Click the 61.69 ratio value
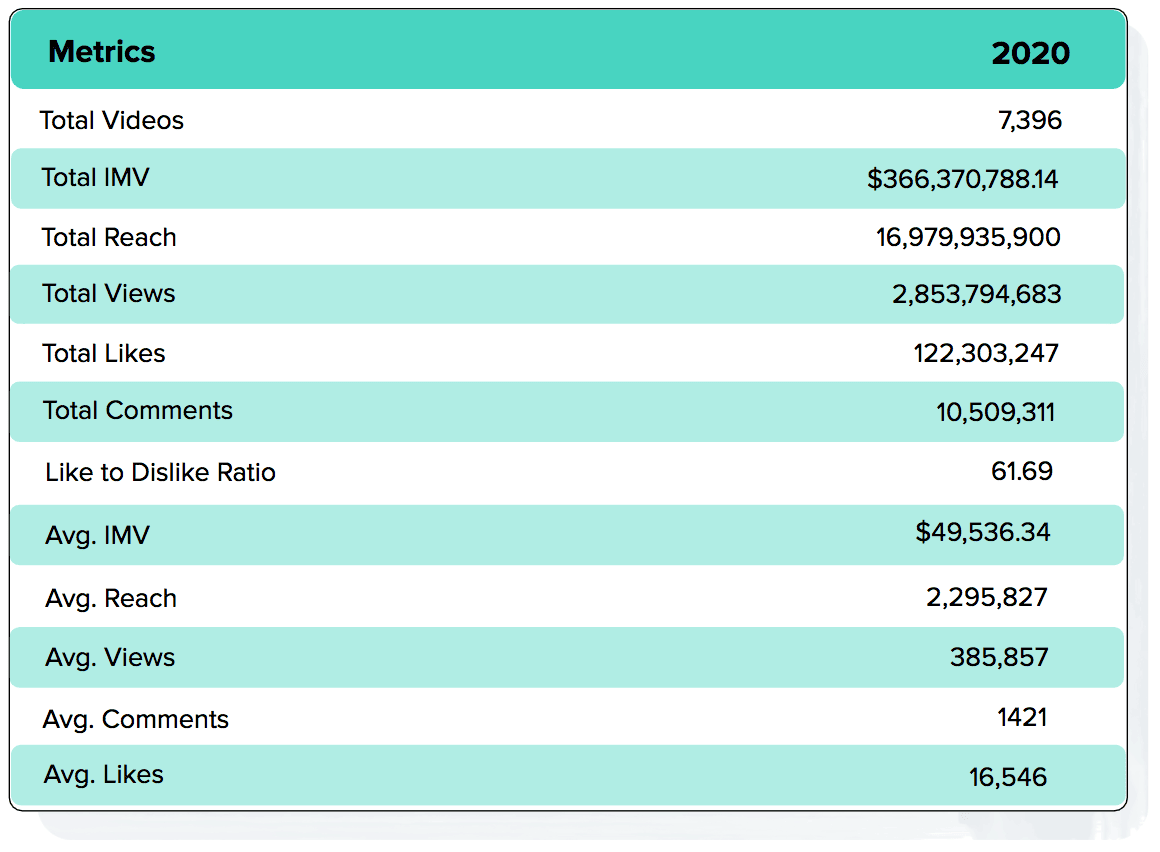Image resolution: width=1160 pixels, height=852 pixels. pyautogui.click(x=1021, y=471)
